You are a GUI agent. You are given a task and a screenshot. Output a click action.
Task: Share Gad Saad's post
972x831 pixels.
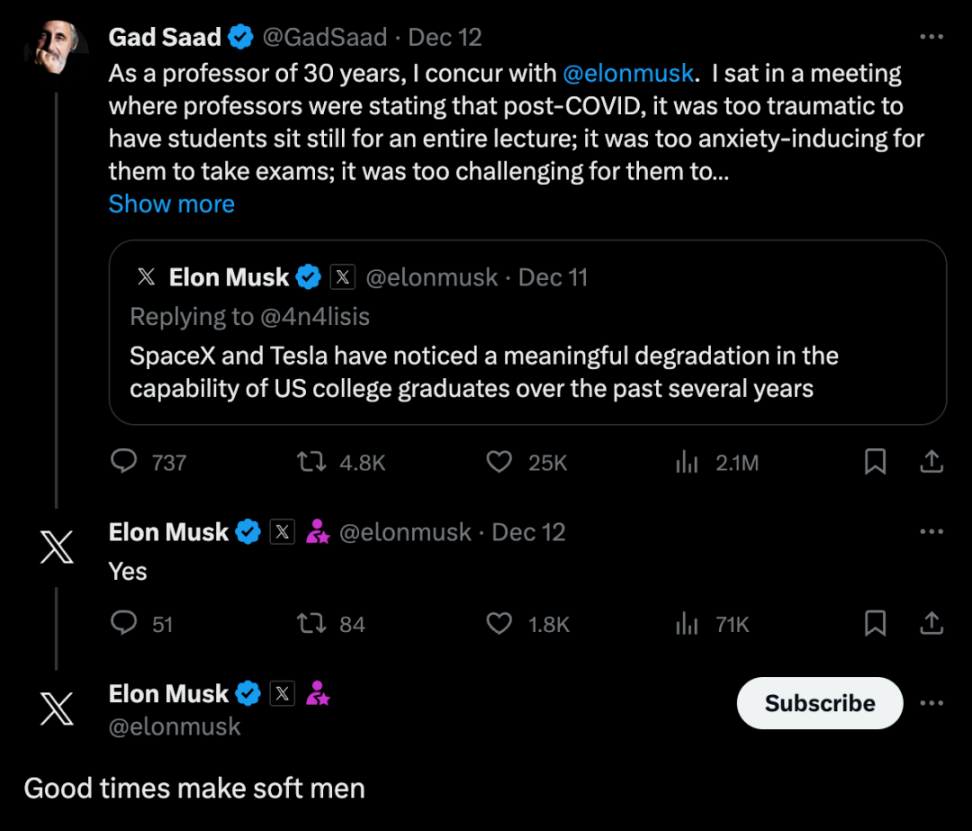click(x=931, y=461)
